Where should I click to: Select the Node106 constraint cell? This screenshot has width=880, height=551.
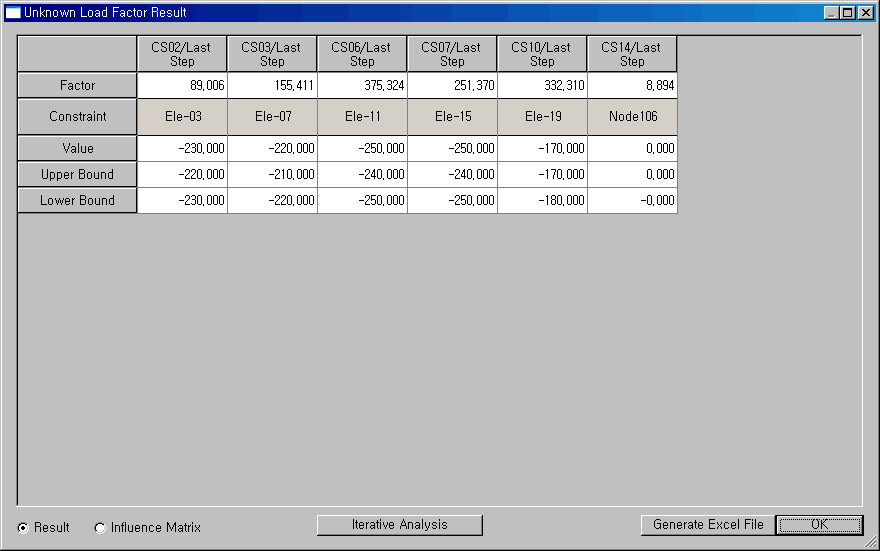(x=632, y=117)
